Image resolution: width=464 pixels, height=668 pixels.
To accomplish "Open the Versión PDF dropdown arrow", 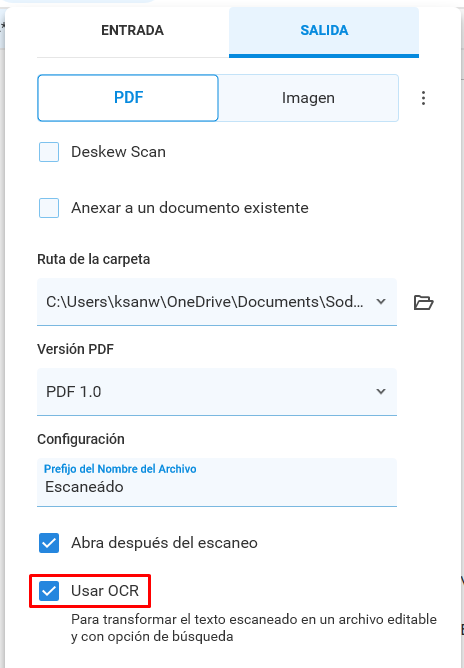I will click(x=381, y=392).
